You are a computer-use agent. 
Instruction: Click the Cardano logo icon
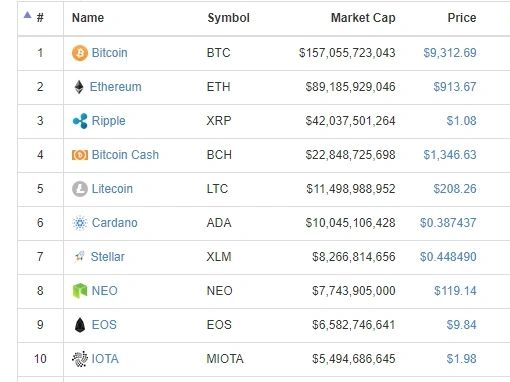80,223
